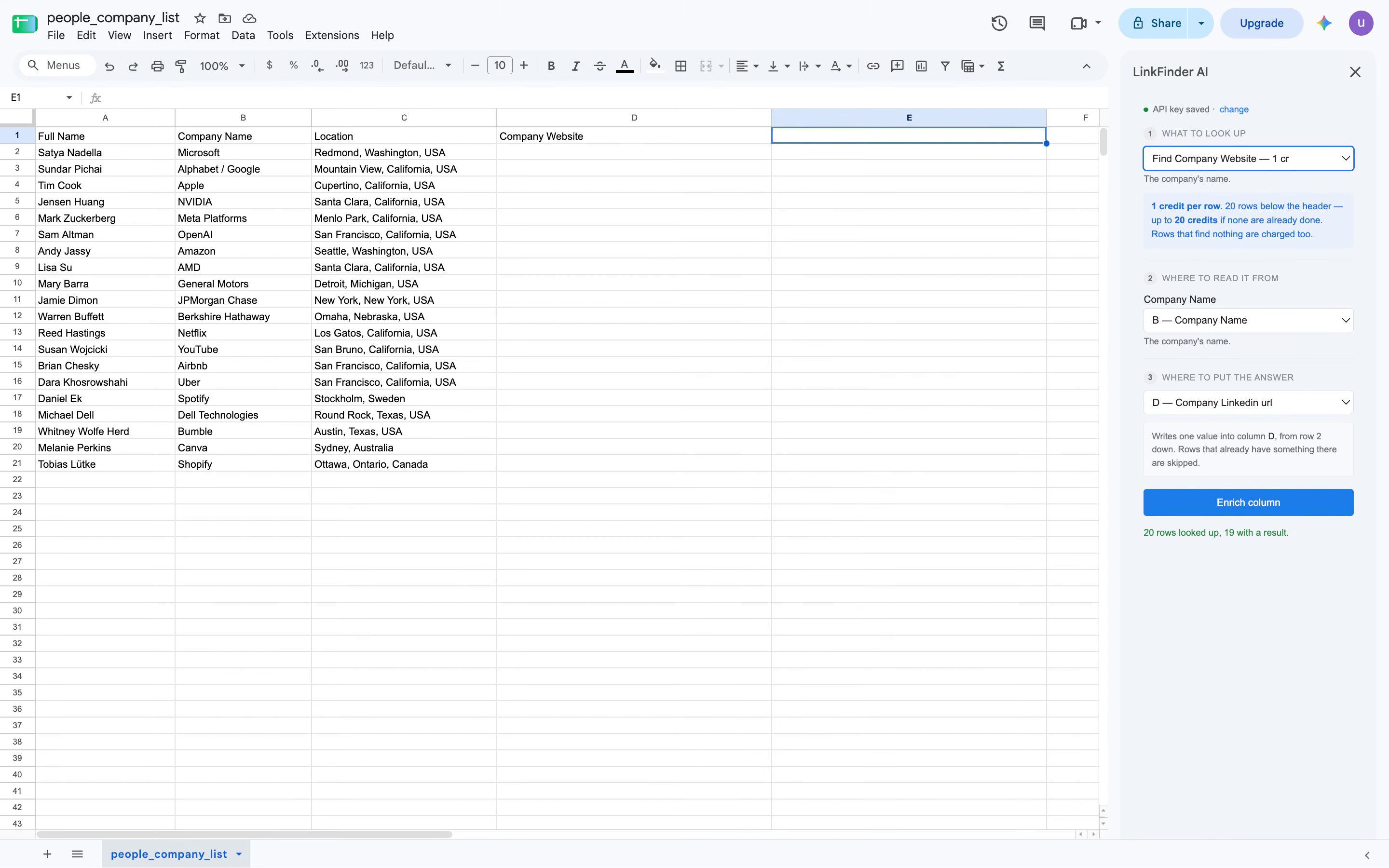Open the File menu
This screenshot has width=1389, height=868.
coord(55,36)
